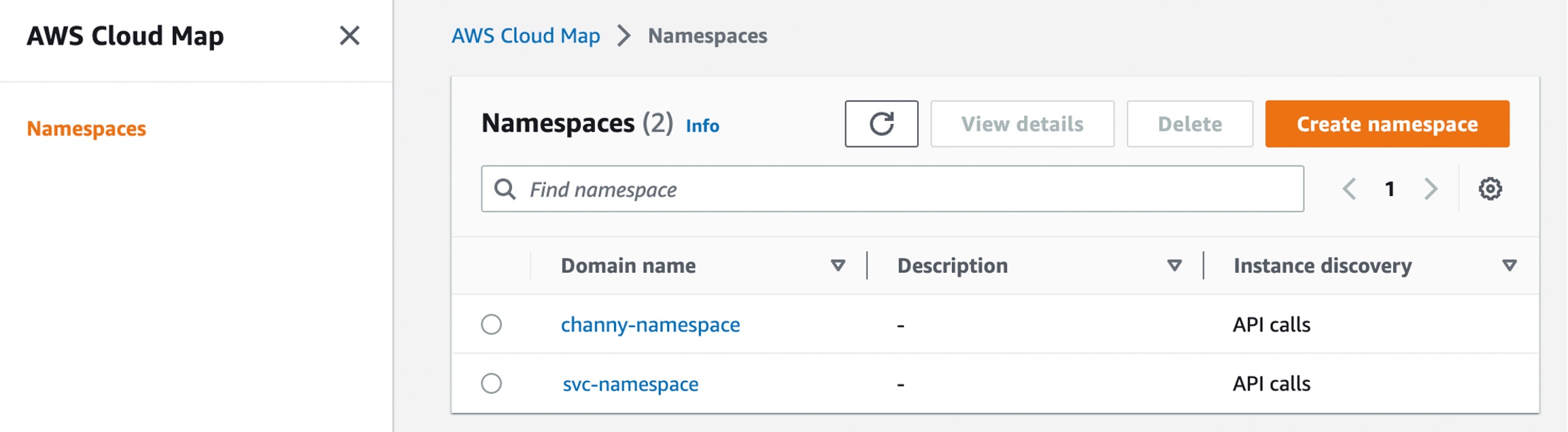
Task: Click the AWS Cloud Map sidebar title
Action: coord(125,35)
